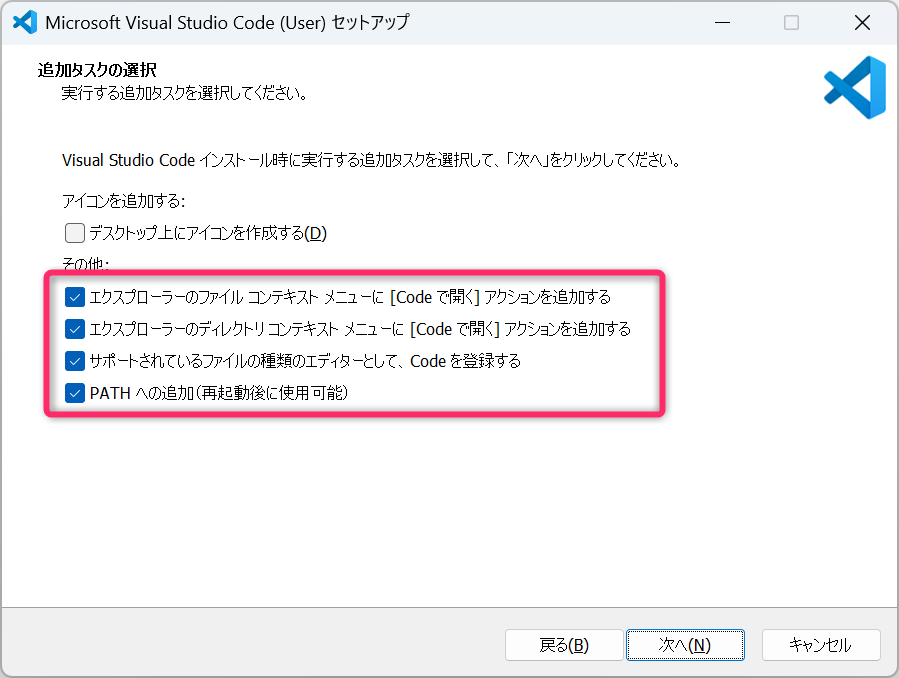
Task: Proceed by clicking 次へ(N)
Action: coord(685,645)
